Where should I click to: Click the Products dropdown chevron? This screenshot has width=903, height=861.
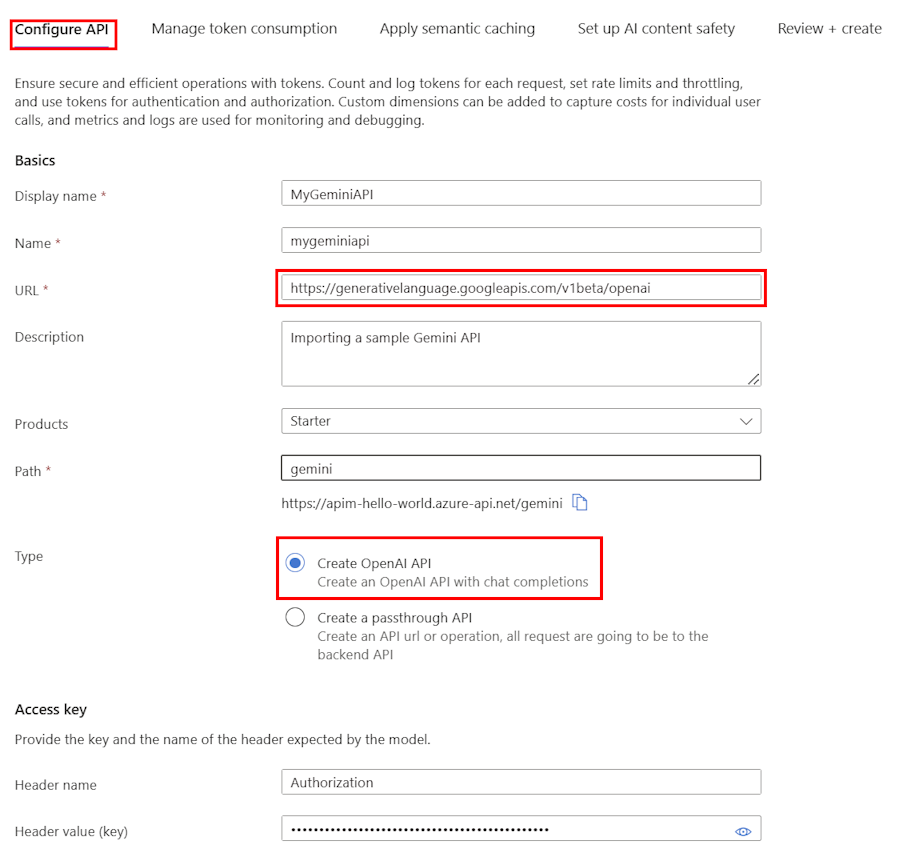745,421
